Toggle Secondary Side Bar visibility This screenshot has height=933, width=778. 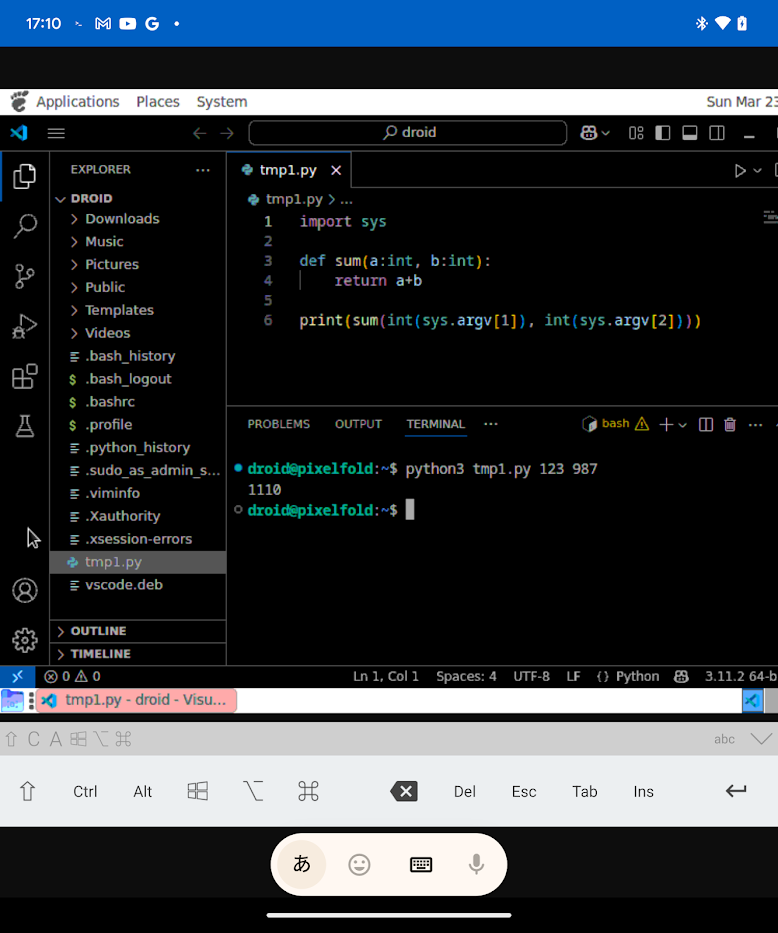click(x=717, y=133)
